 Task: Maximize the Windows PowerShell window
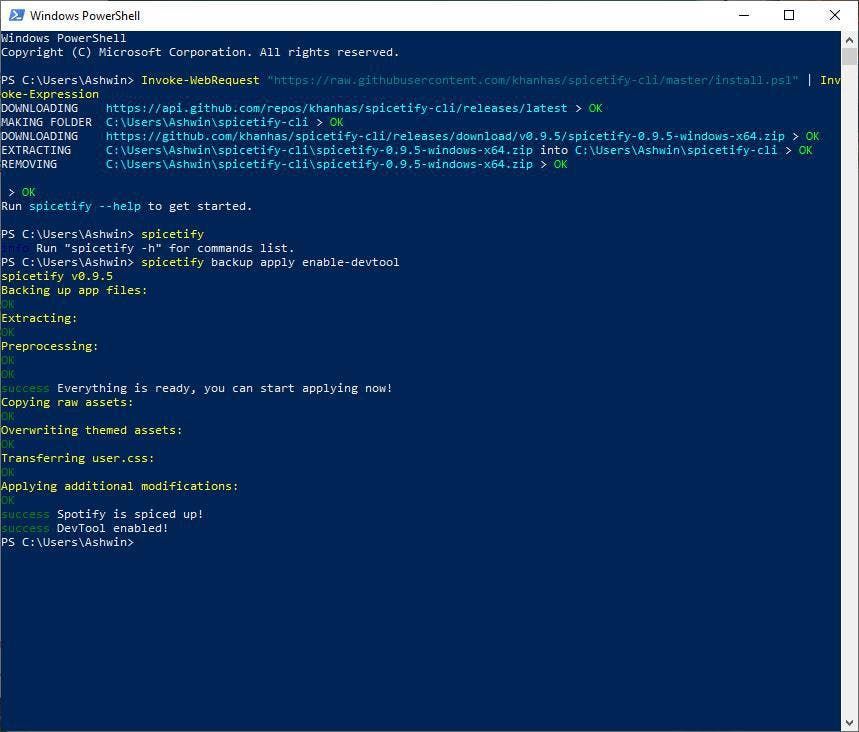(789, 15)
